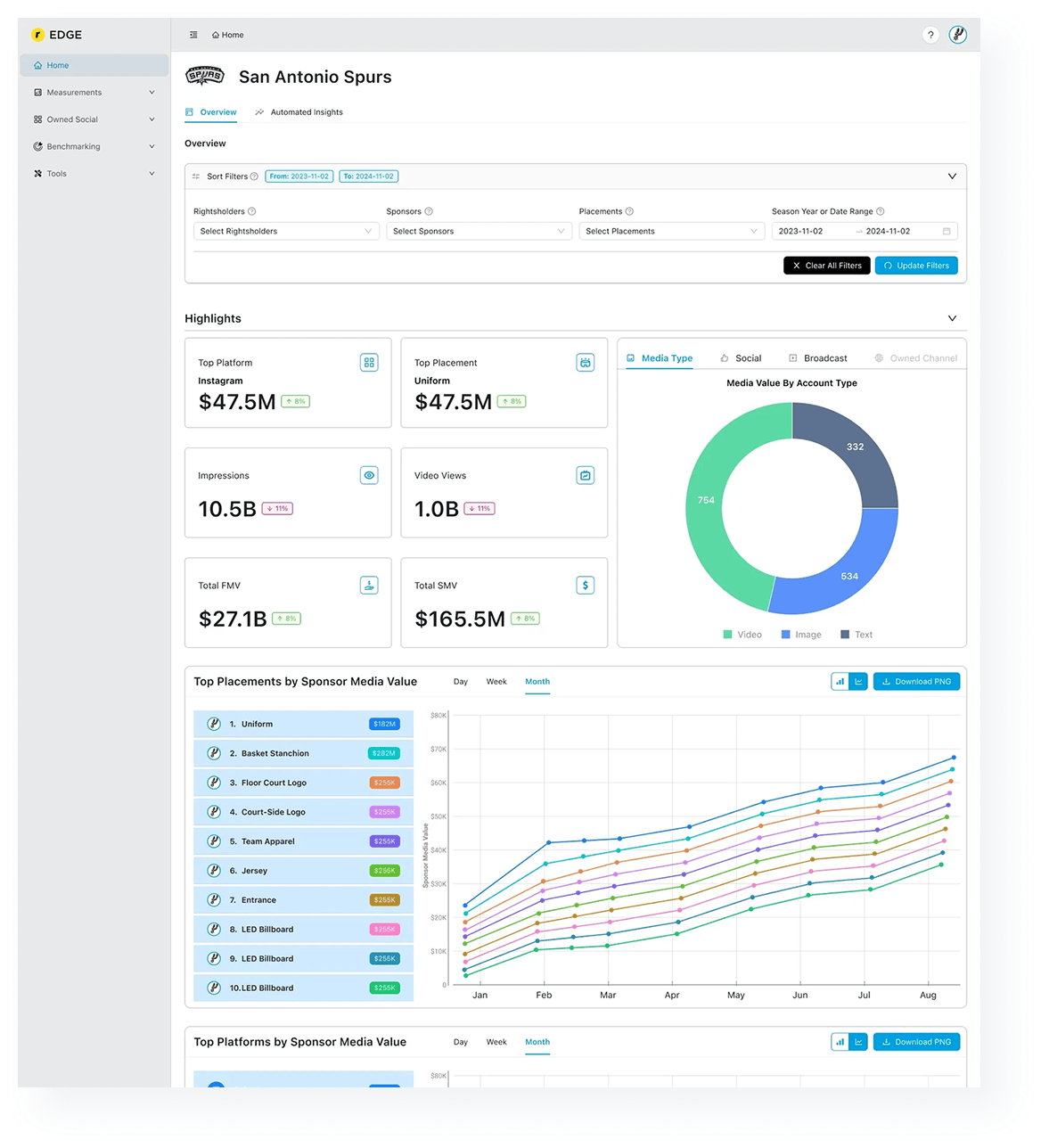Expand the Benchmarking sidebar menu
The height and width of the screenshot is (1148, 1041).
click(x=94, y=146)
